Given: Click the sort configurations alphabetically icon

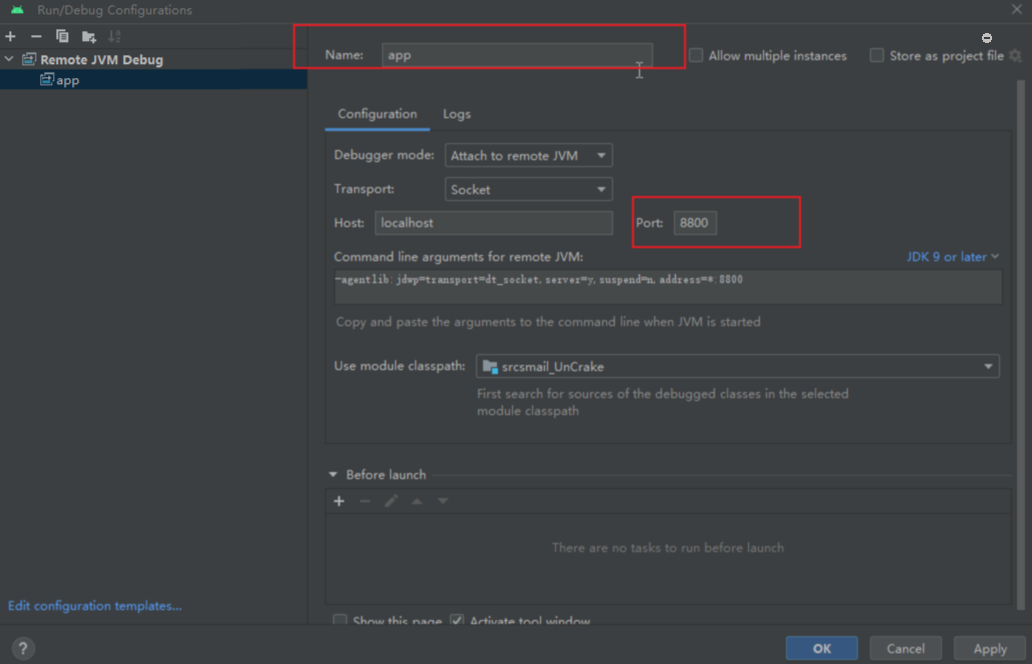Looking at the screenshot, I should tap(115, 36).
